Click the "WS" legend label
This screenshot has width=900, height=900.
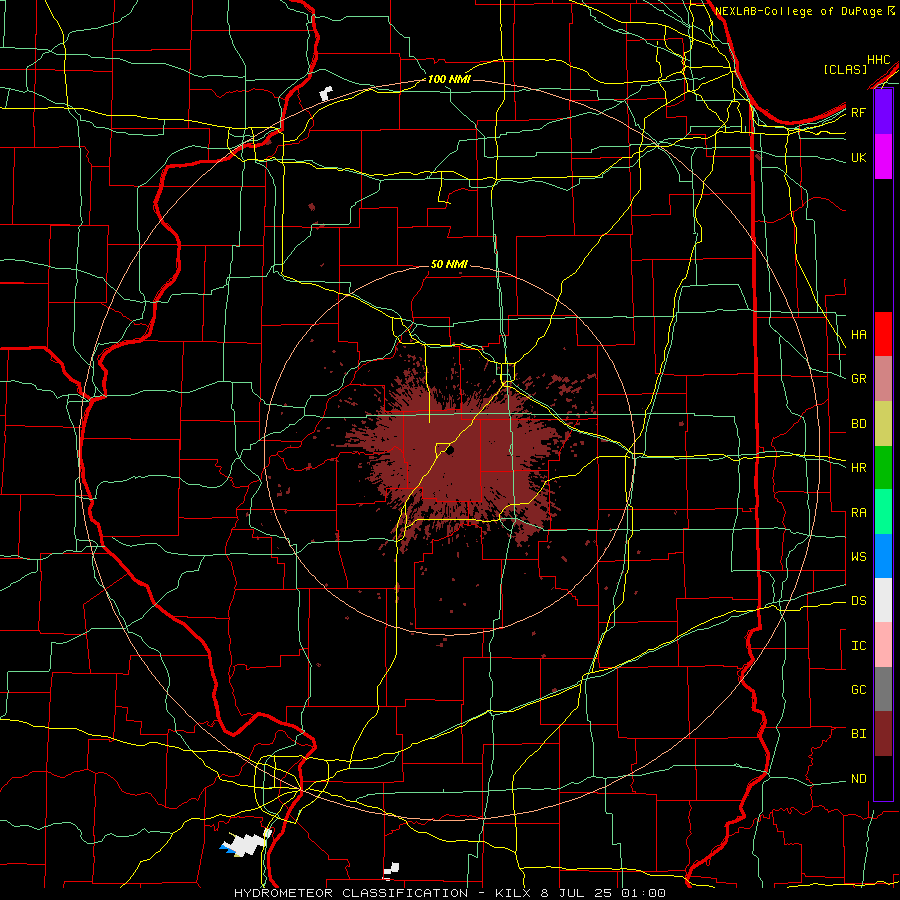859,557
